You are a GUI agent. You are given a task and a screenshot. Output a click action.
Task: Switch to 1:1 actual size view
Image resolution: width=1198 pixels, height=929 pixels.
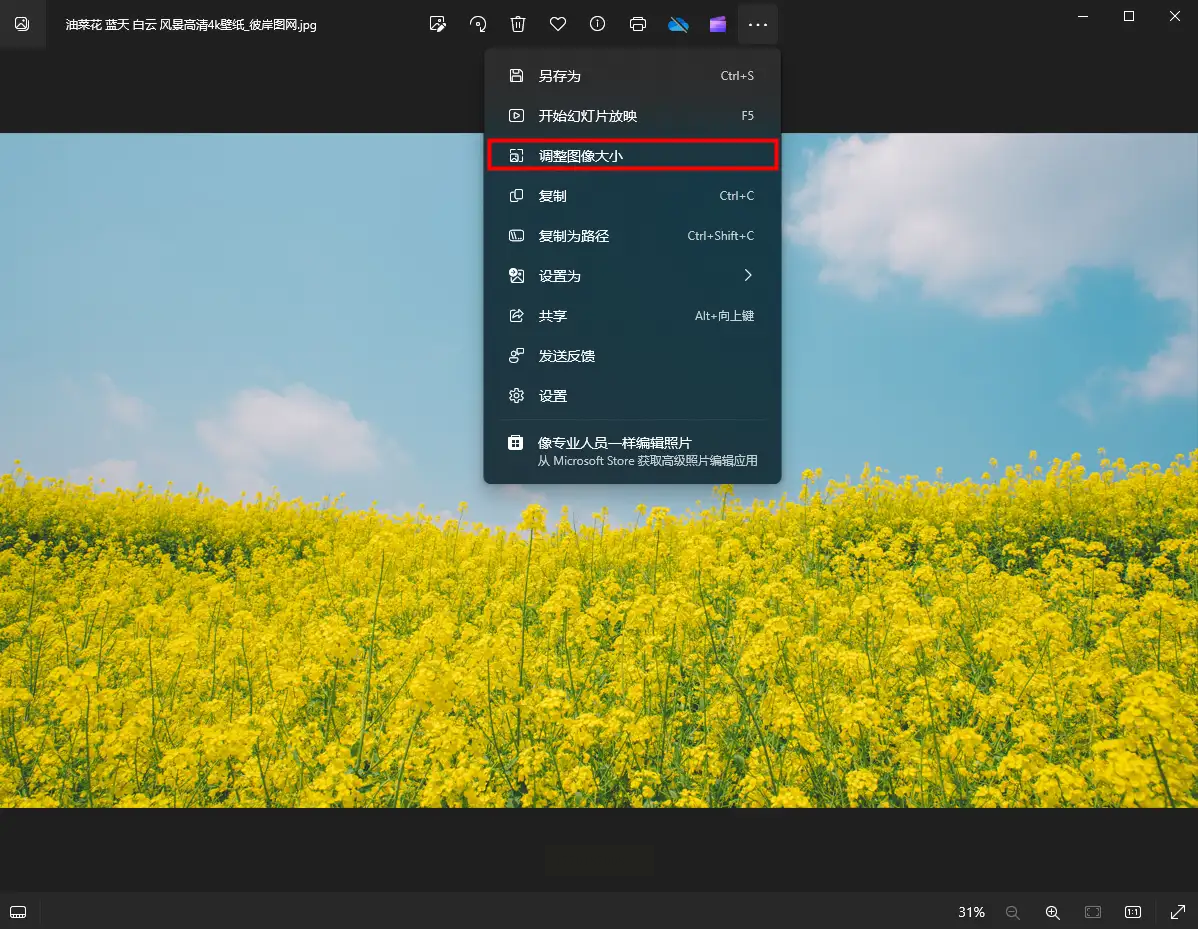pos(1133,912)
